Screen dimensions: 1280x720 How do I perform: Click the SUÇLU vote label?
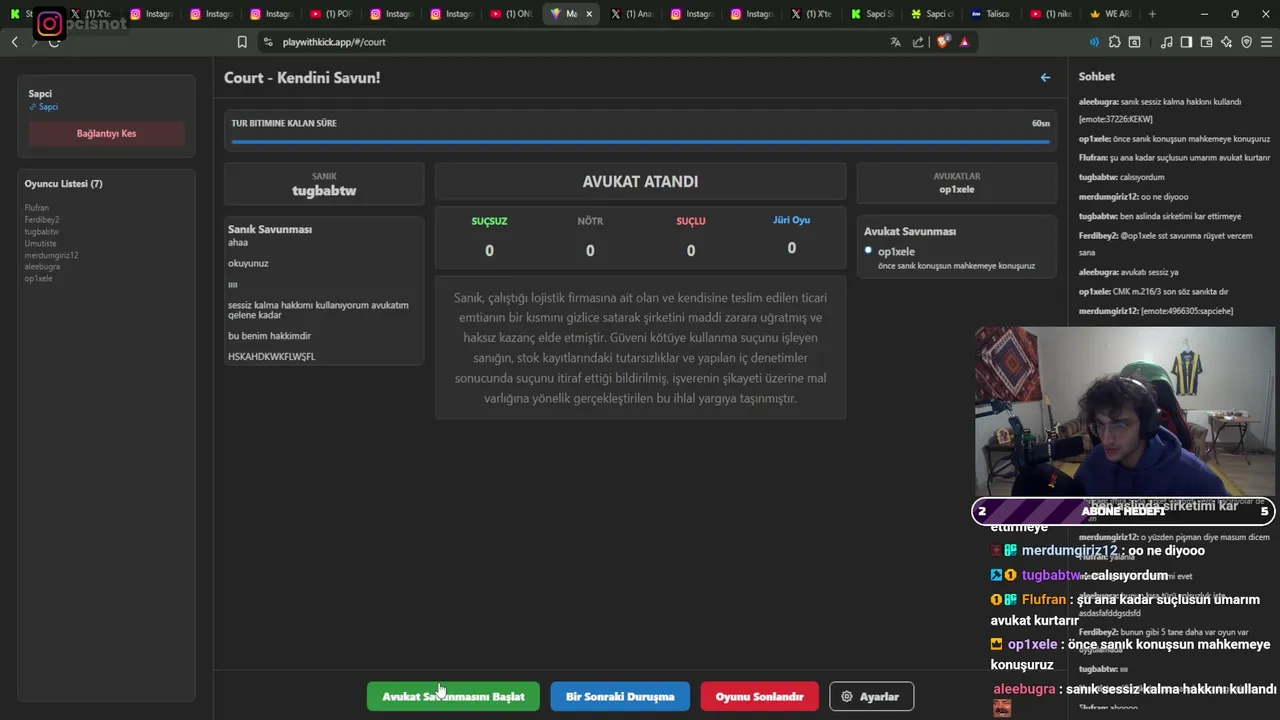[x=691, y=221]
